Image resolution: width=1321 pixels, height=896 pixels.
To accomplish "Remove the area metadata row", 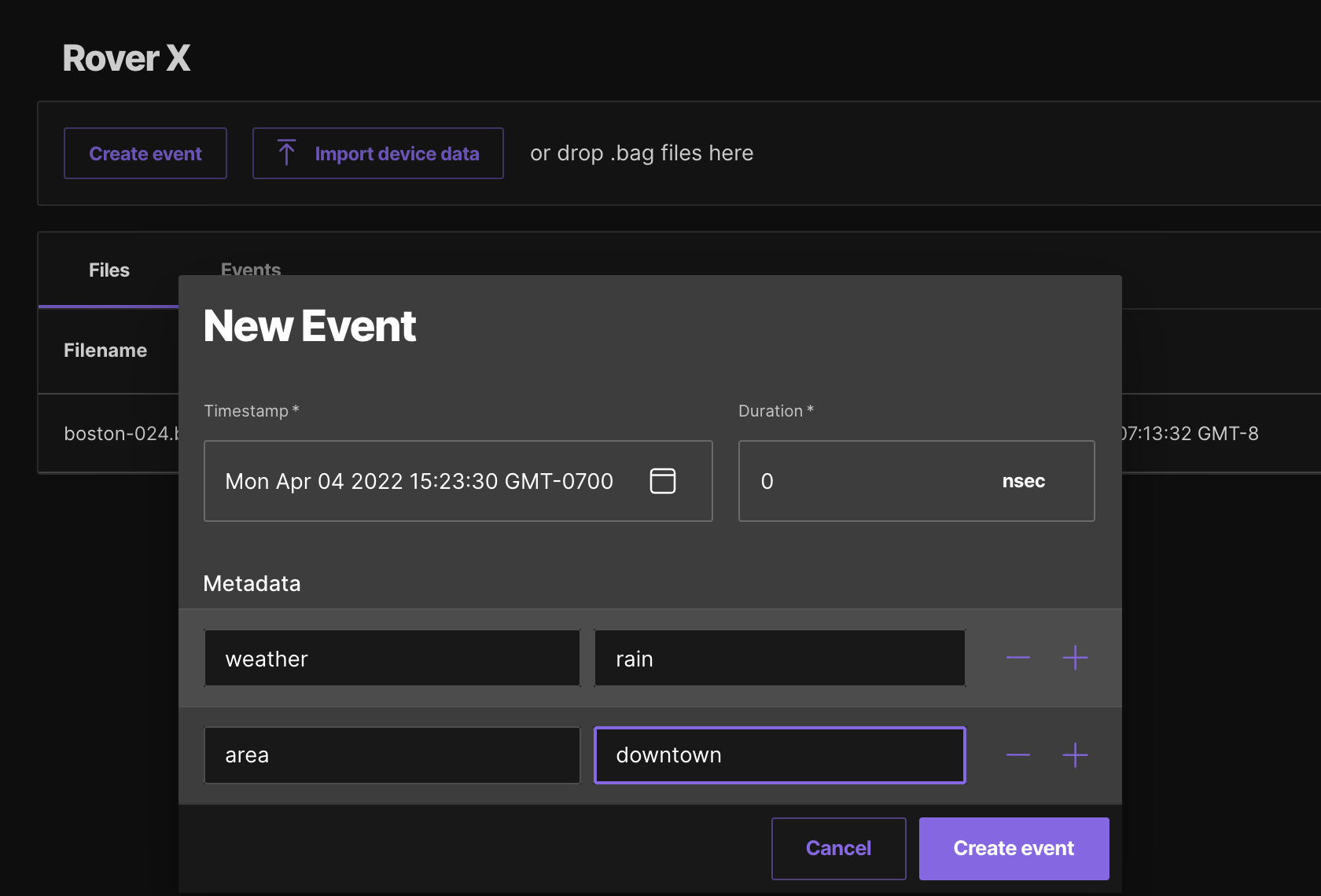I will point(1017,755).
